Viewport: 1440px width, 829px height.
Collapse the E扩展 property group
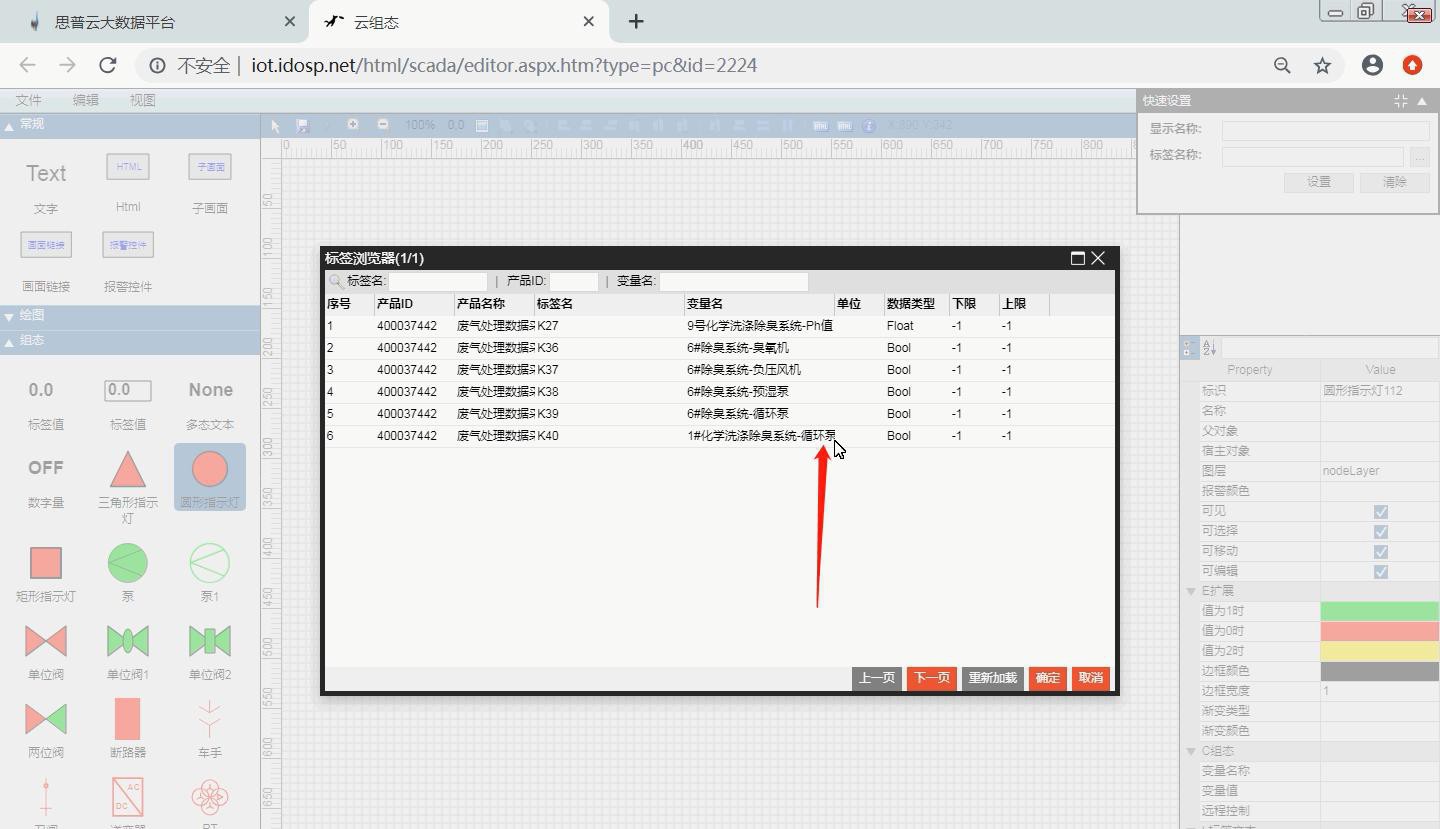click(1191, 591)
